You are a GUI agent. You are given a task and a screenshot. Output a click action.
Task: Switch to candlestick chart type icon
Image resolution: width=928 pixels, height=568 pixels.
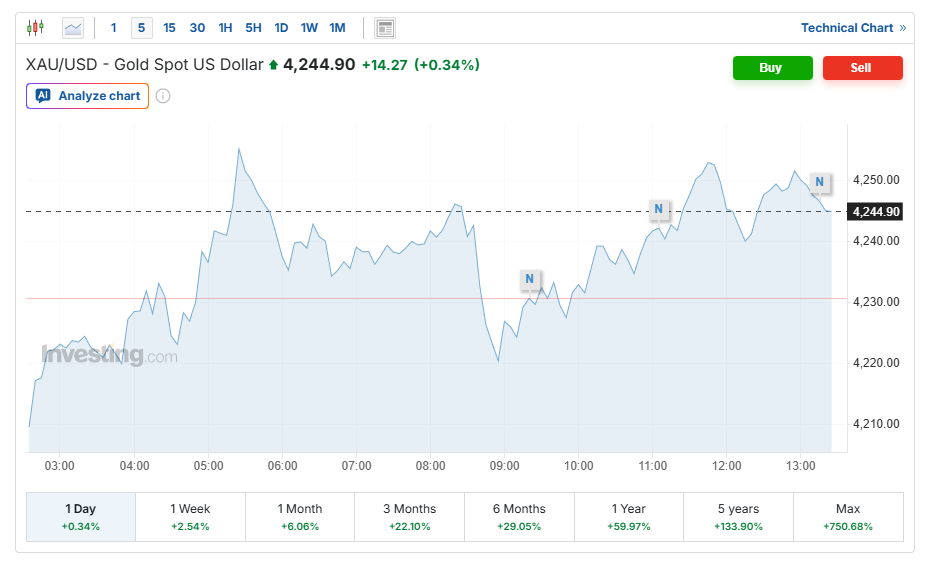36,28
